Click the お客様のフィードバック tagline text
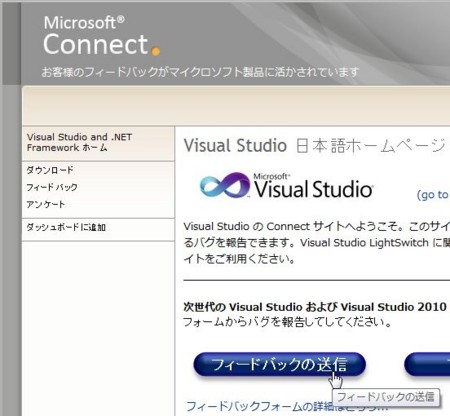Image resolution: width=450 pixels, height=416 pixels. point(200,72)
